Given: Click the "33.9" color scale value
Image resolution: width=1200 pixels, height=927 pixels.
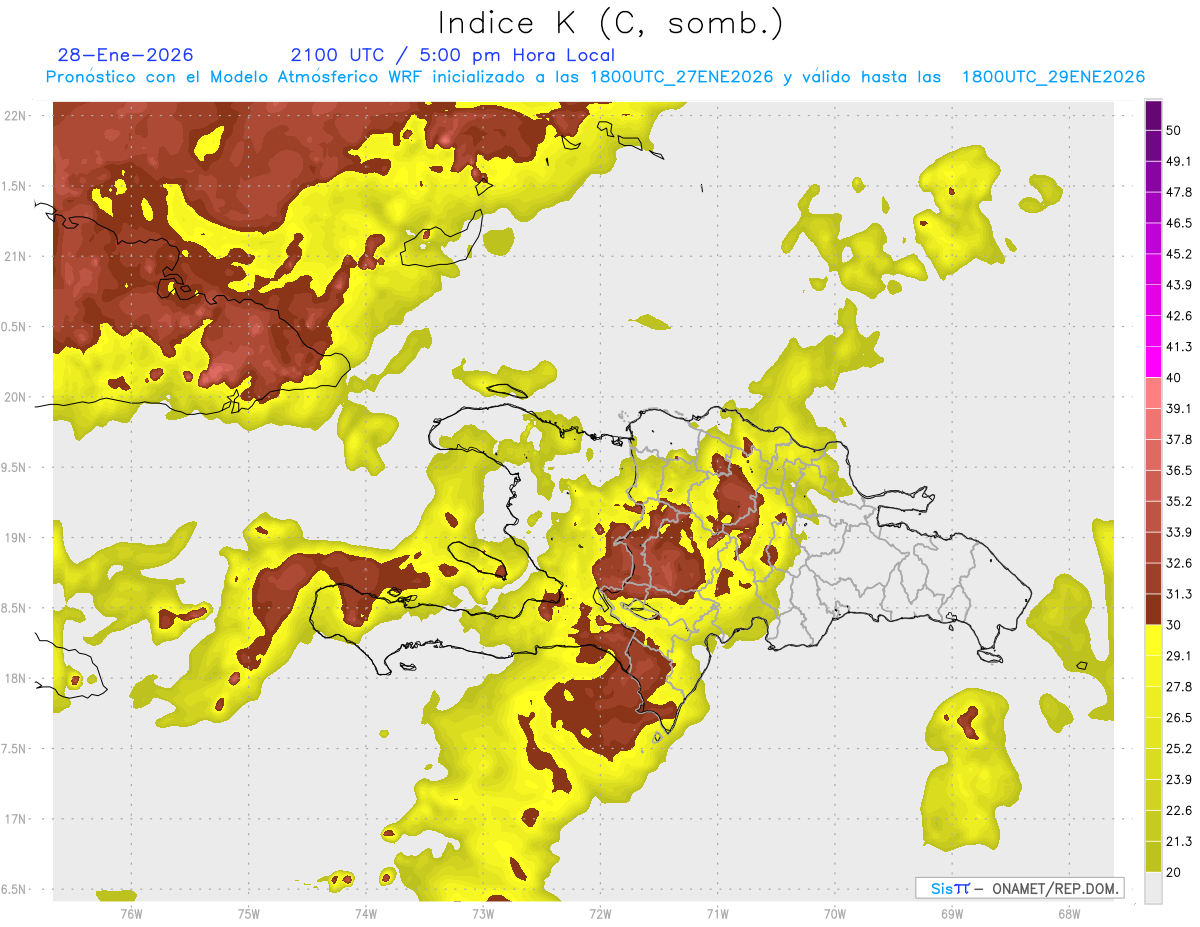Looking at the screenshot, I should point(1179,532).
